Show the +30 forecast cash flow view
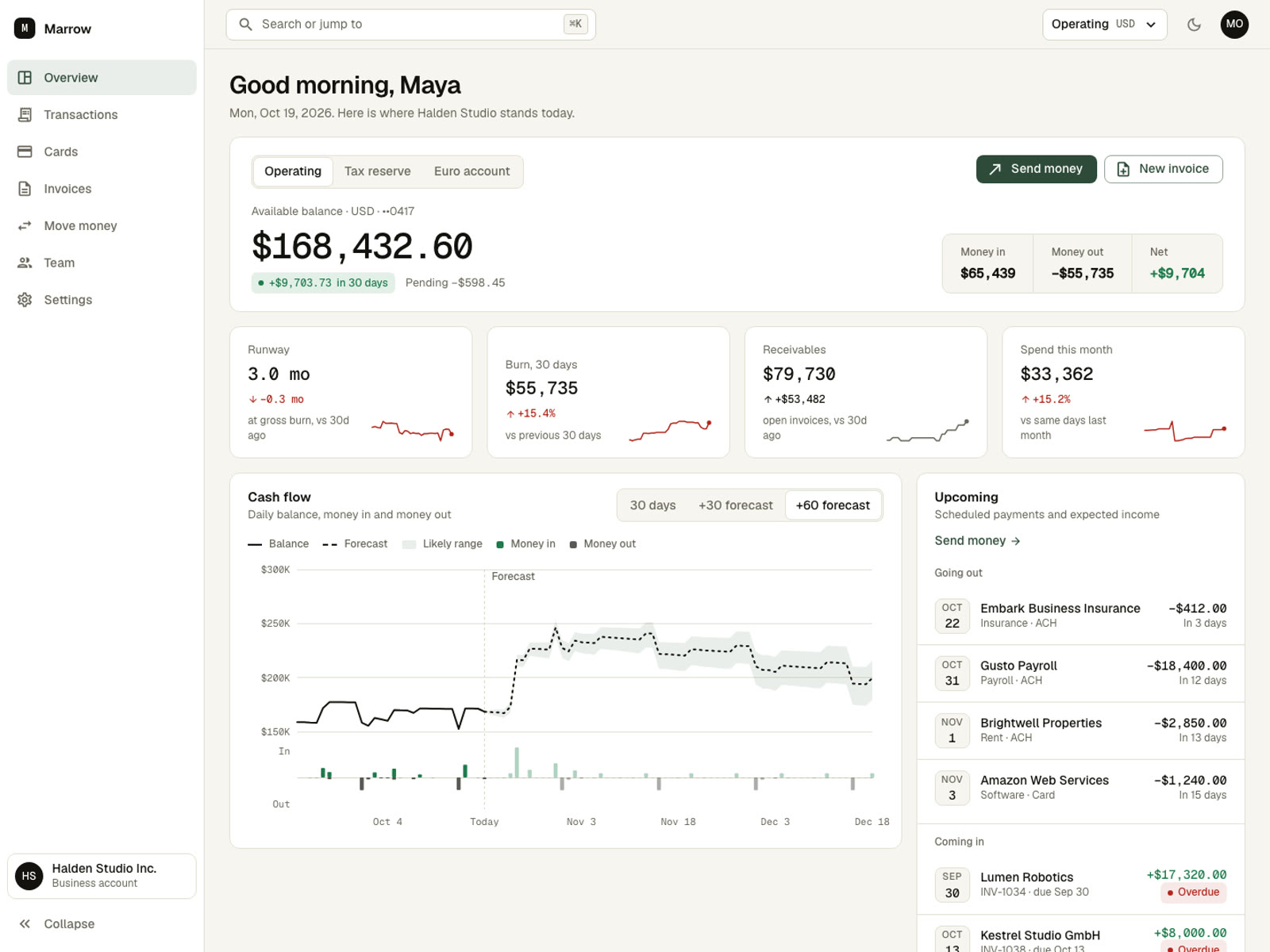Image resolution: width=1270 pixels, height=952 pixels. point(736,505)
